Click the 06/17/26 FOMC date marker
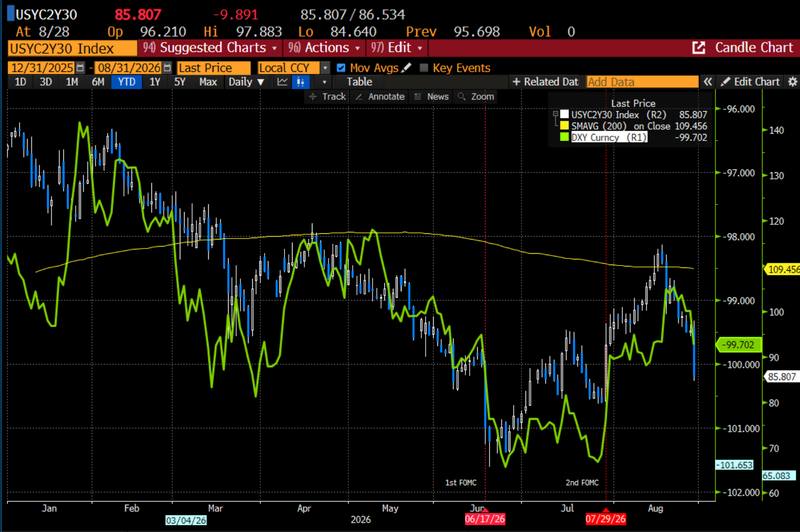Viewport: 800px width, 532px height. coord(485,519)
